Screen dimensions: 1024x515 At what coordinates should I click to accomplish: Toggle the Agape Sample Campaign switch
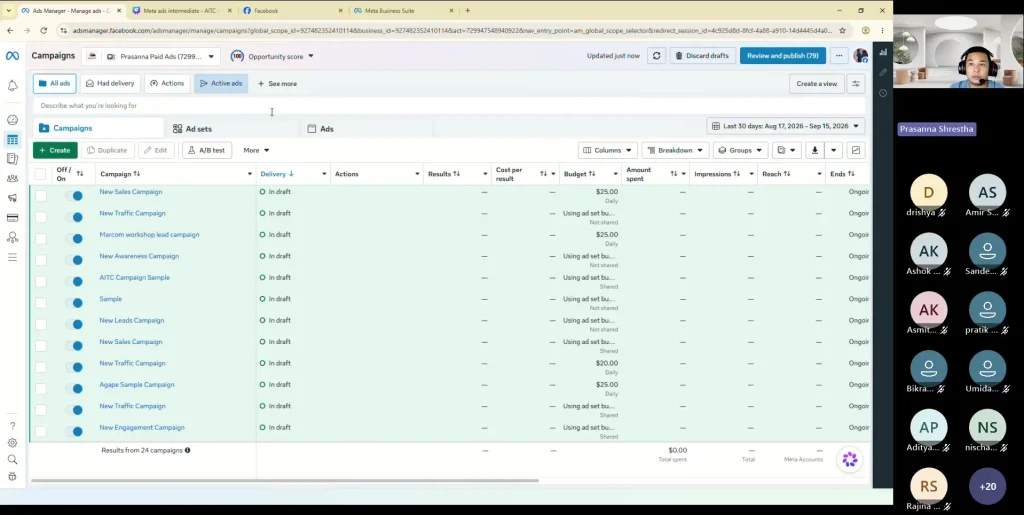(x=74, y=388)
